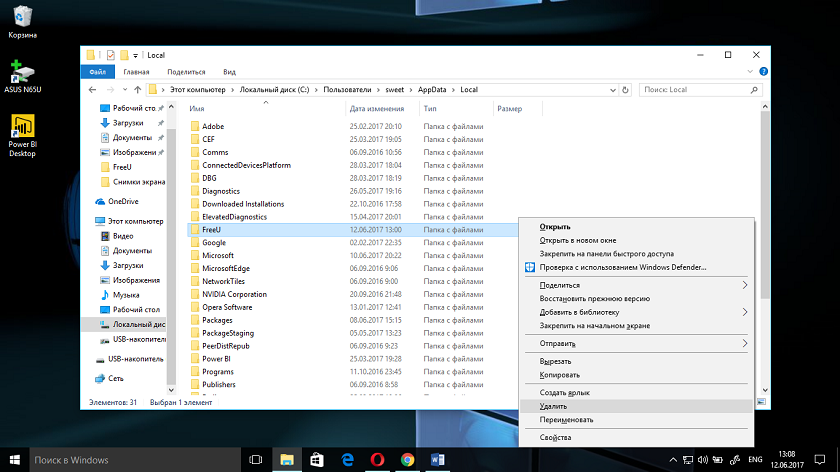Click New folder icon in title bar
Screen dimensions: 840x472
(x=124, y=55)
